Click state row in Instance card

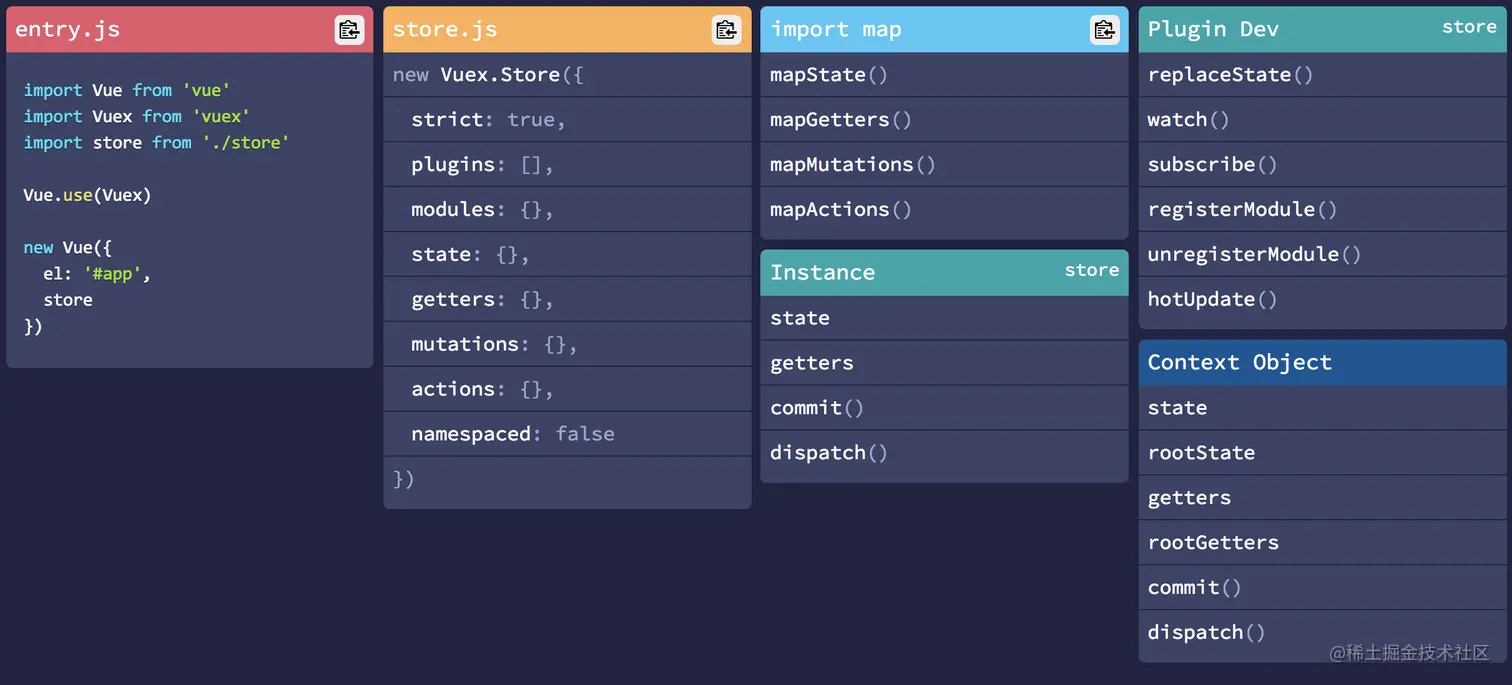click(944, 318)
